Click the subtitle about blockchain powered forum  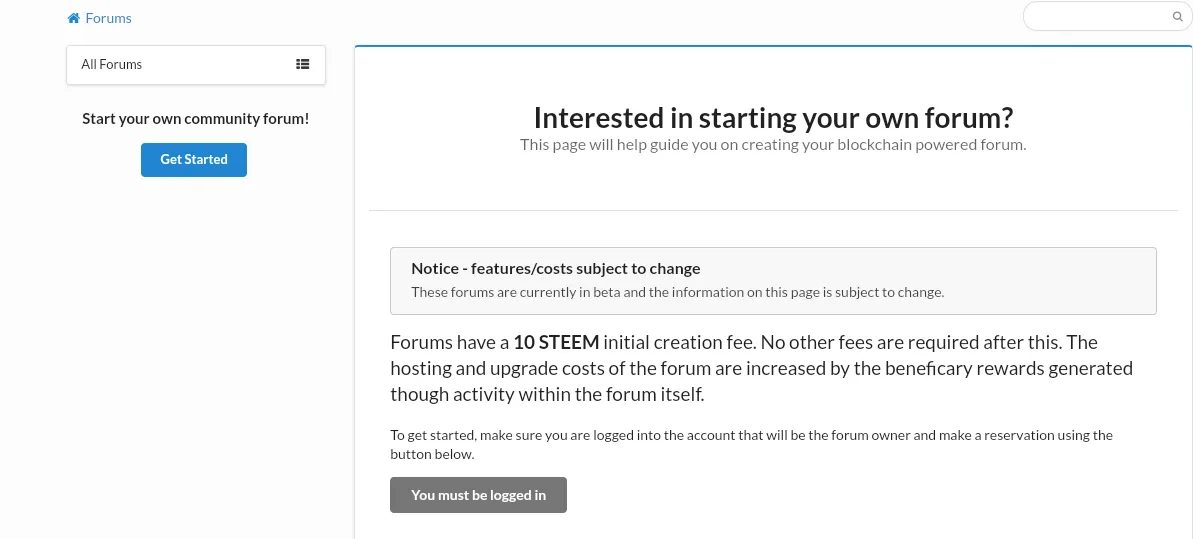pos(773,145)
